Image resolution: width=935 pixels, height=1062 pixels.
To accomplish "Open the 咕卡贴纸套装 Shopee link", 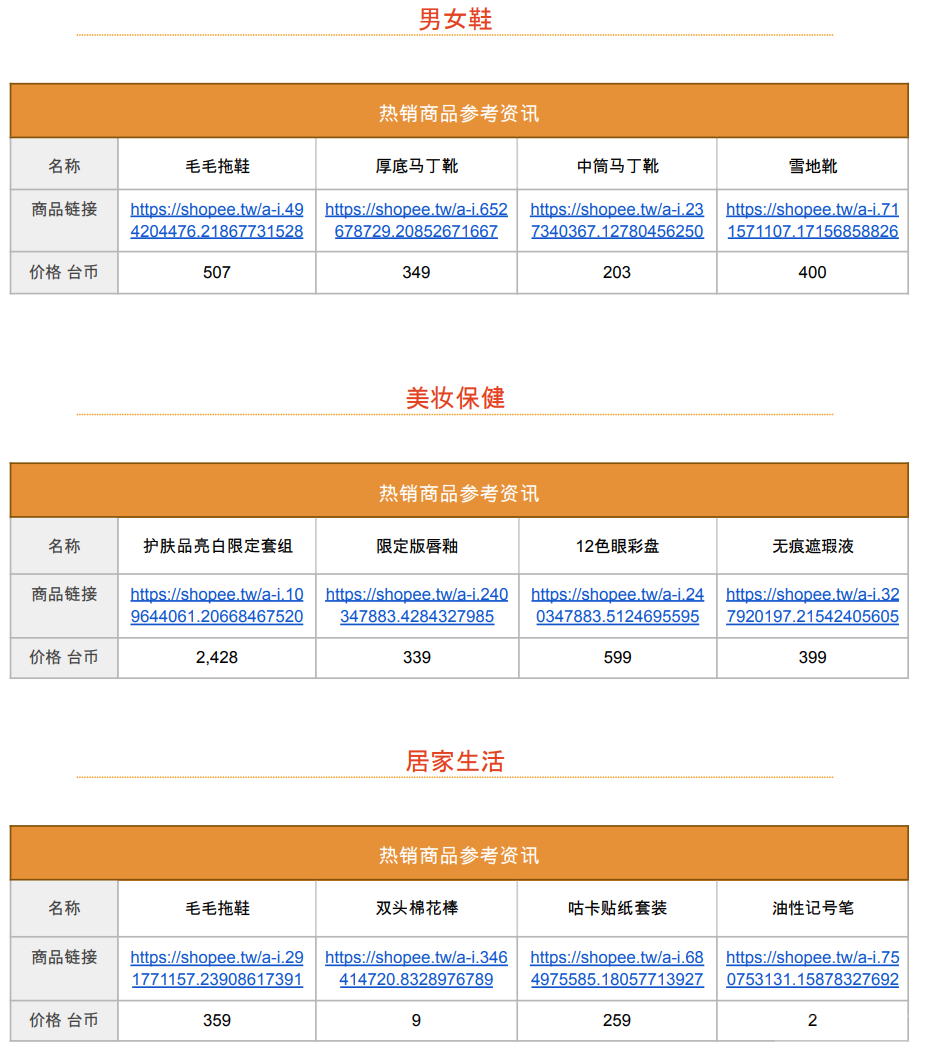I will point(615,967).
